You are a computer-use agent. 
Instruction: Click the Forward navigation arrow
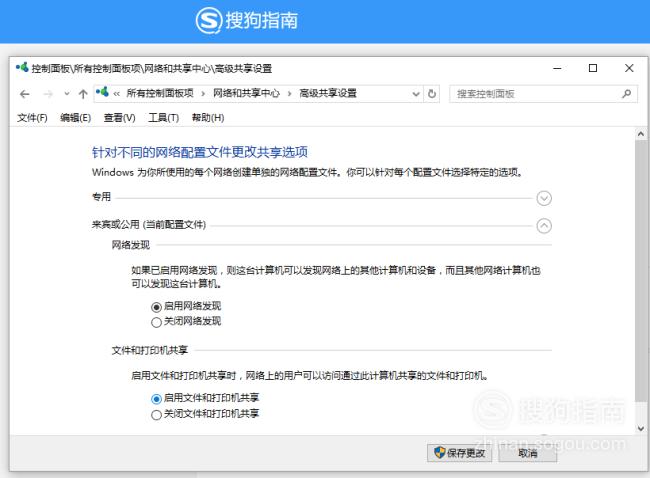48,94
